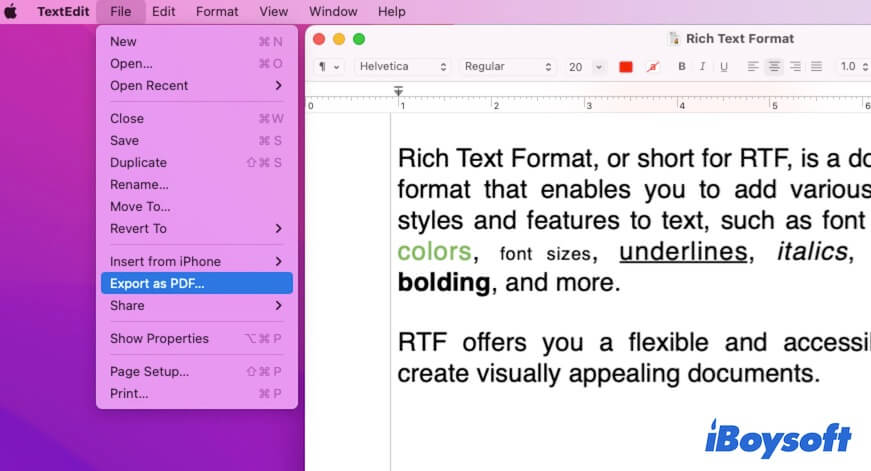The image size is (871, 471).
Task: Zoom the window with the green button
Action: (359, 39)
